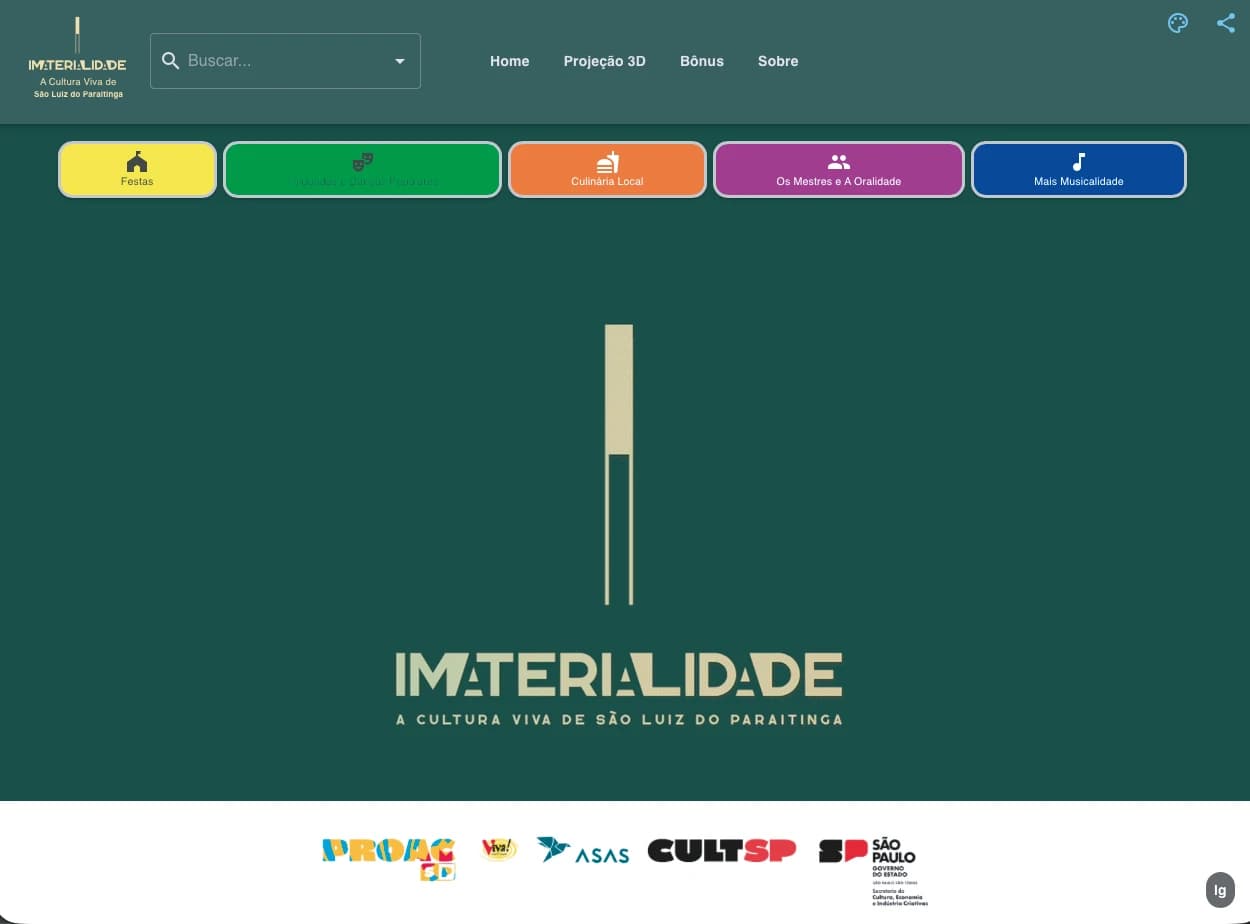Click the people icon on Os Mestres e A Oralidade

point(838,161)
